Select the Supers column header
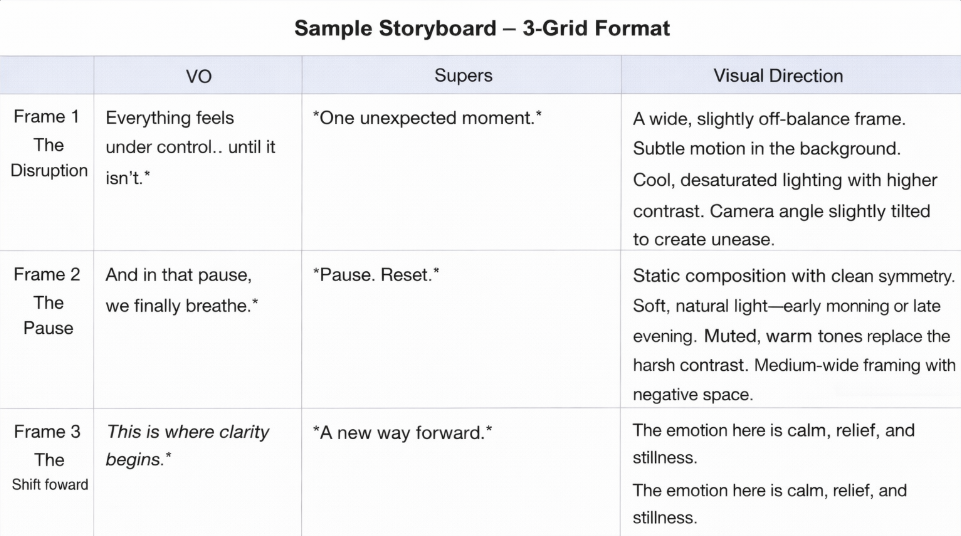Viewport: 961px width, 536px height. coord(463,76)
